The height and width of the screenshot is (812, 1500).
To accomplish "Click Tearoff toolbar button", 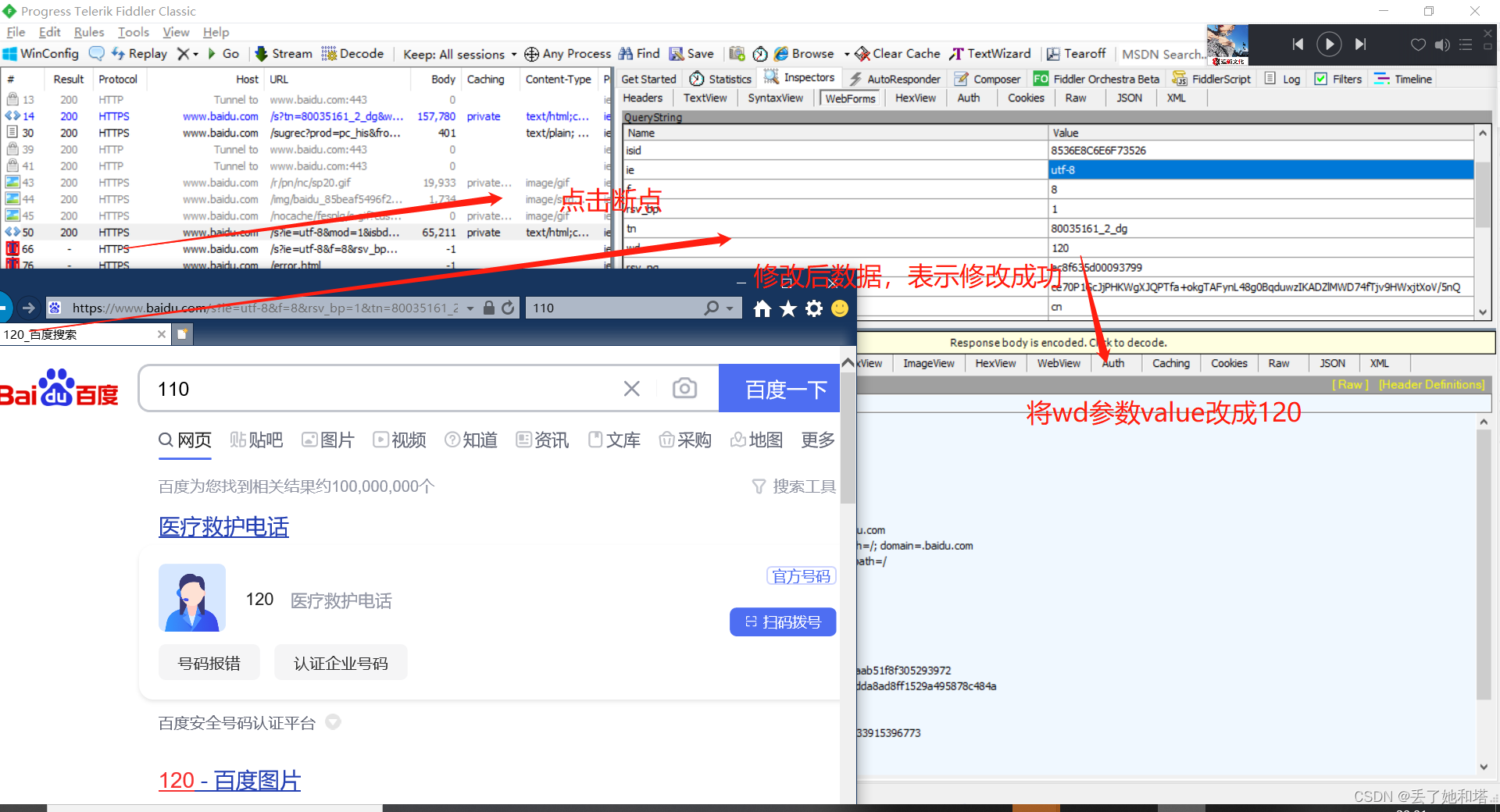I will [1076, 54].
